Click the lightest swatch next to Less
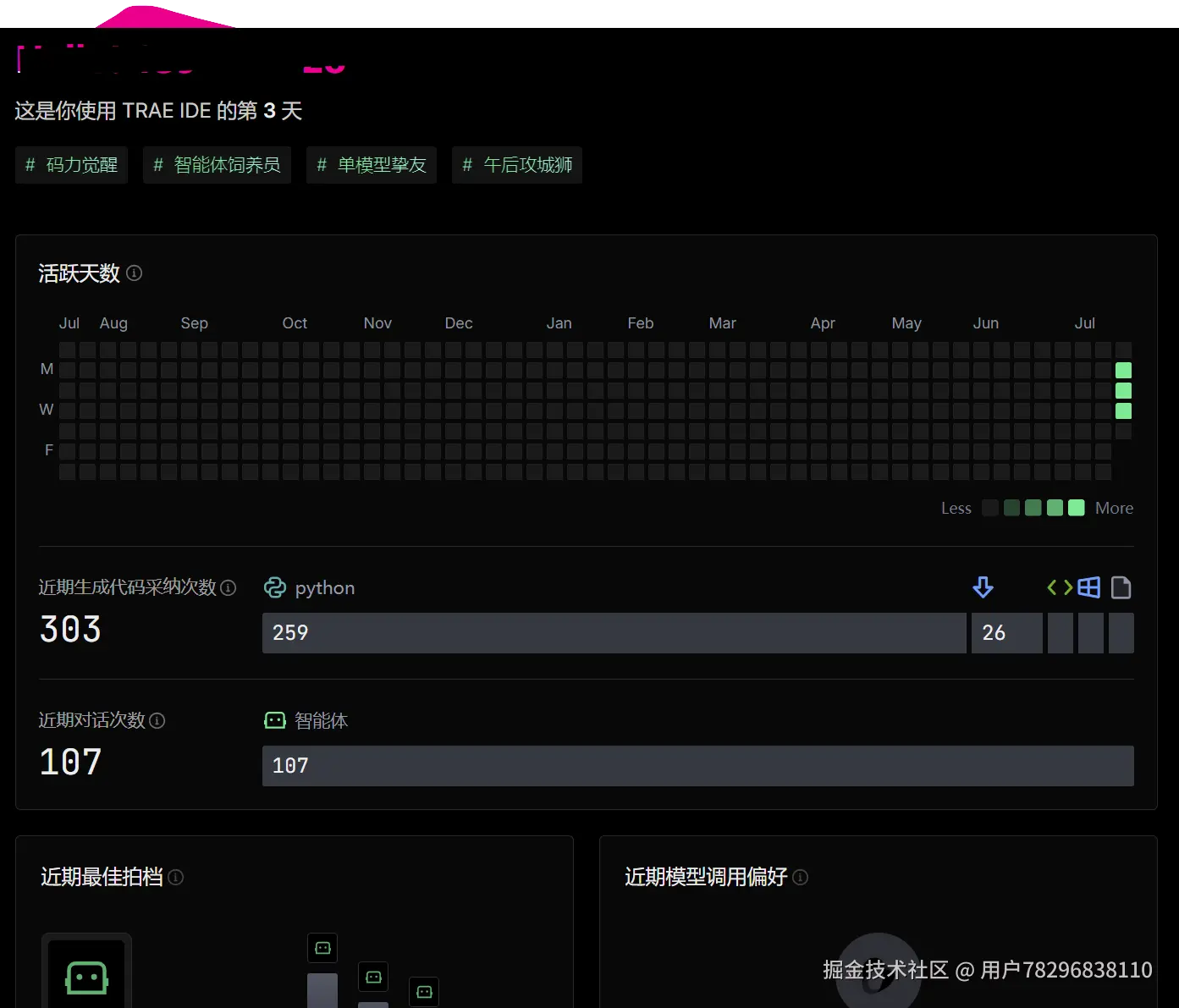This screenshot has width=1179, height=1008. 990,508
